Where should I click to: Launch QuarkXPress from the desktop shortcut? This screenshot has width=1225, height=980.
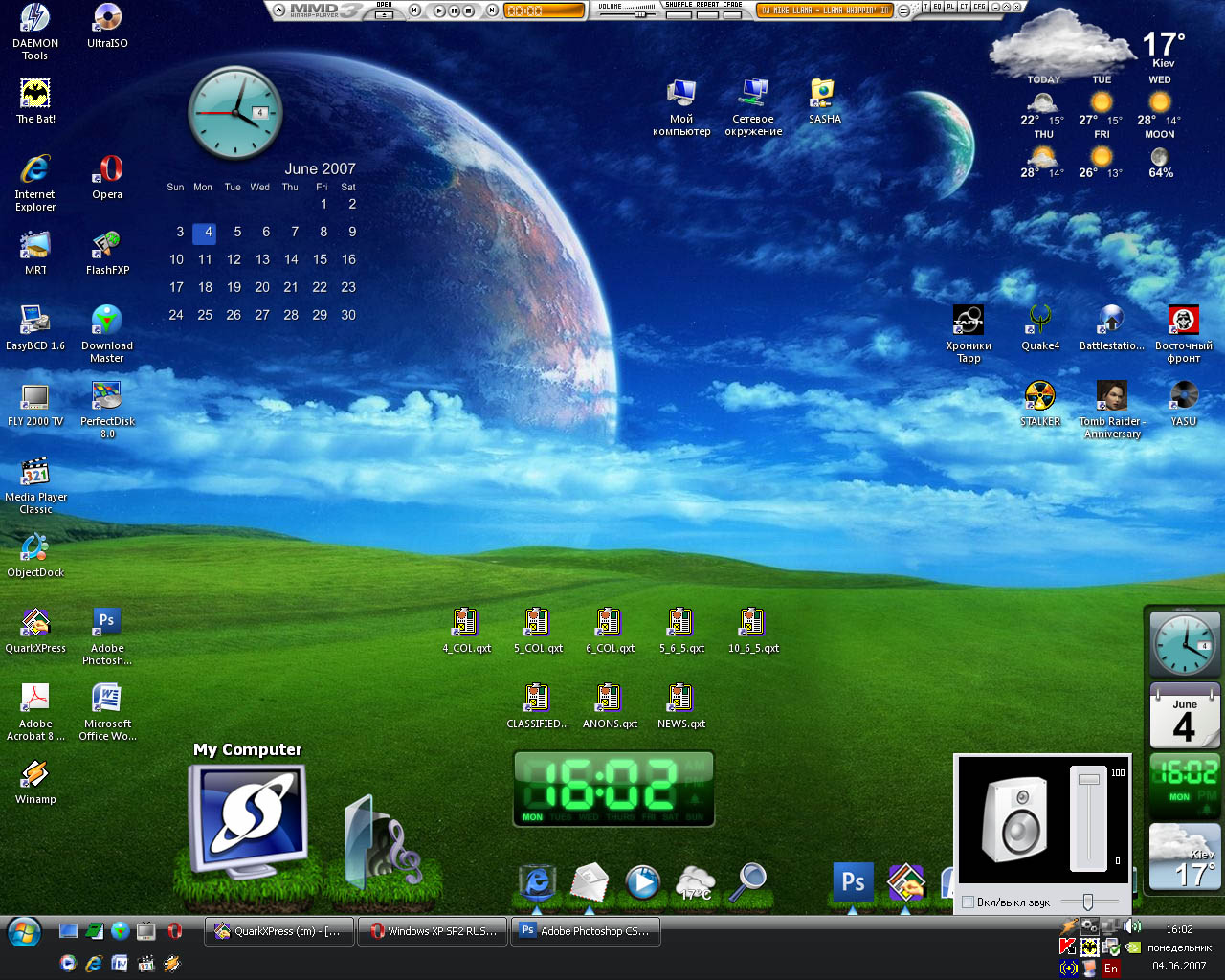pyautogui.click(x=35, y=630)
